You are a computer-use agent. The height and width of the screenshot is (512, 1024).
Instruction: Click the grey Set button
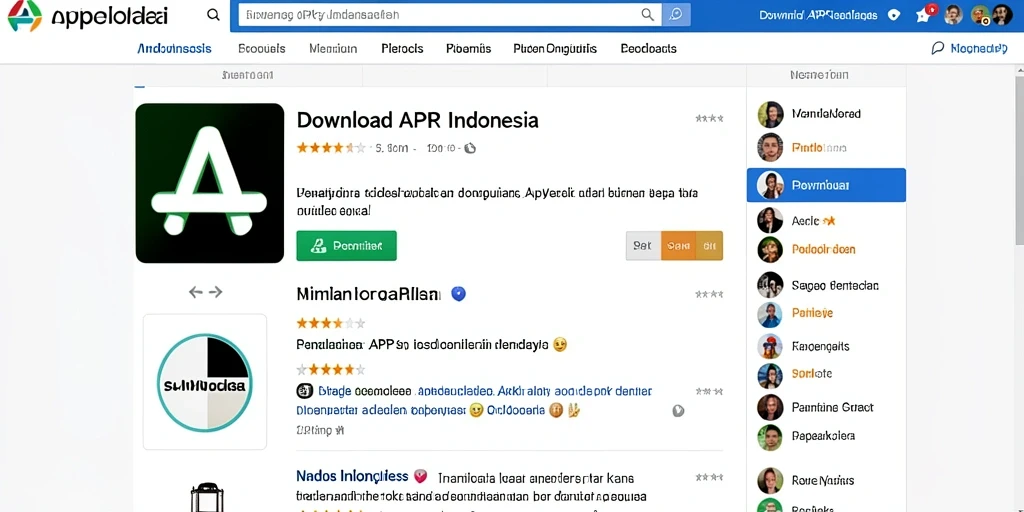[x=643, y=246]
